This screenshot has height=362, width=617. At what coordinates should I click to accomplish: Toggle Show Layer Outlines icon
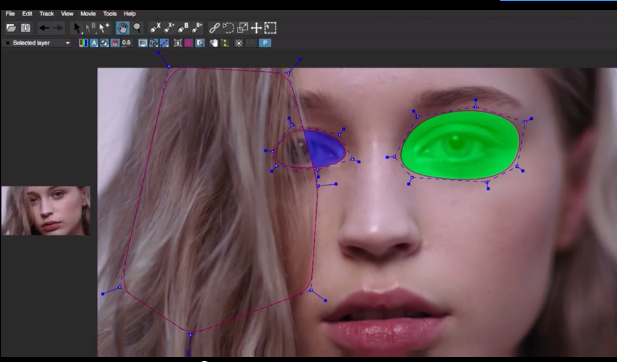click(153, 43)
